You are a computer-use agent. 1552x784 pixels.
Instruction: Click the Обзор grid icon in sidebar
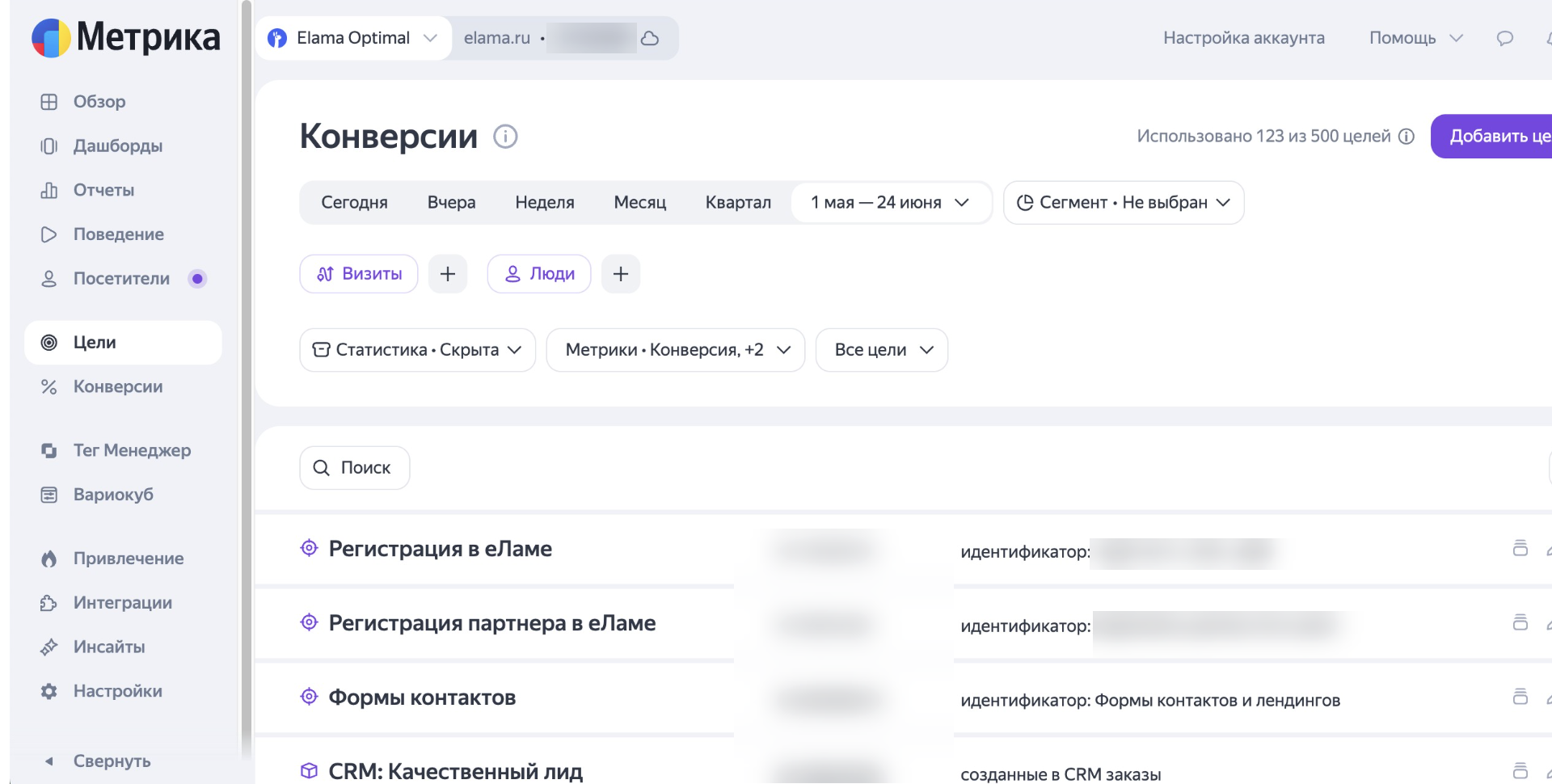click(49, 102)
